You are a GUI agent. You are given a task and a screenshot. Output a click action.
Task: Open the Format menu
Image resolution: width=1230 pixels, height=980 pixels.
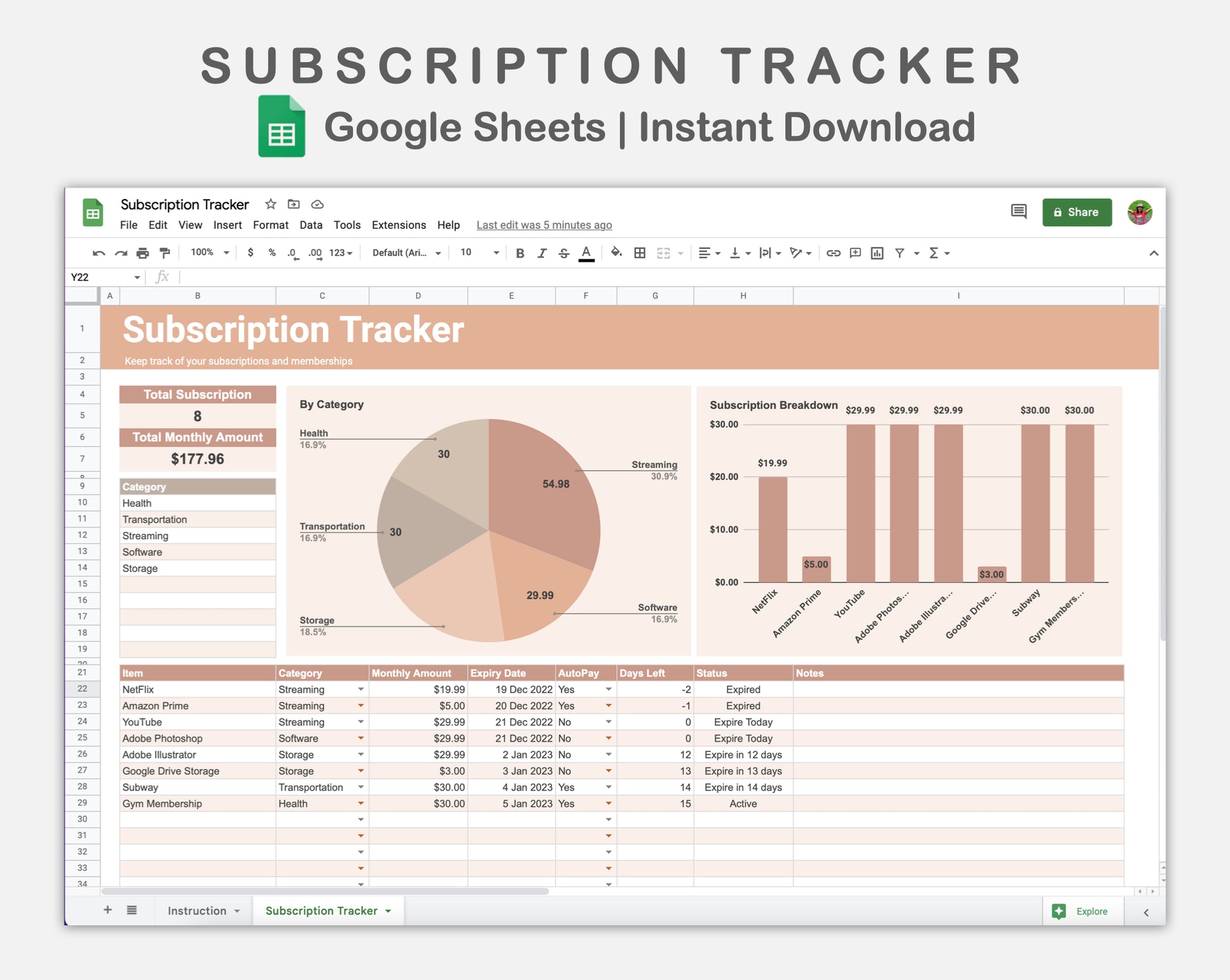(x=271, y=225)
